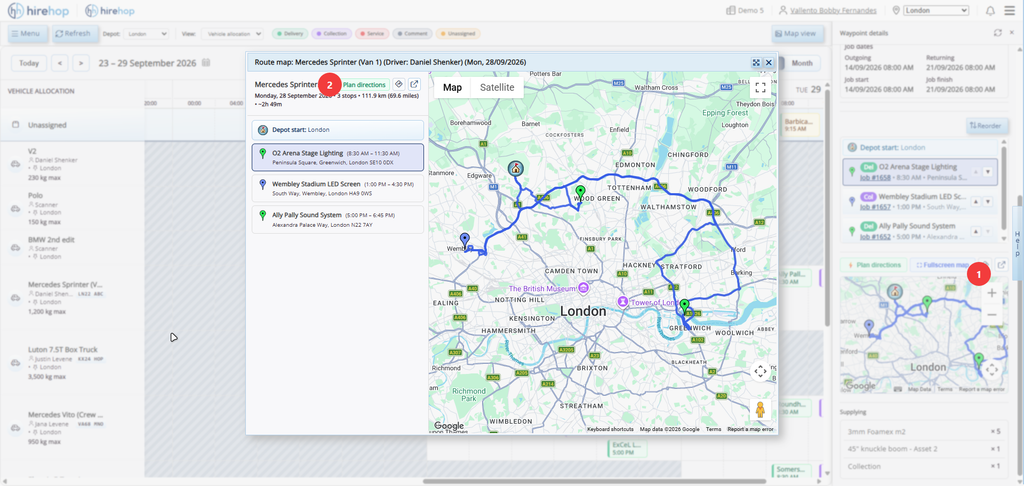1024x486 pixels.
Task: Select Ally Pally Sound System stop in the route dialog
Action: tap(338, 219)
